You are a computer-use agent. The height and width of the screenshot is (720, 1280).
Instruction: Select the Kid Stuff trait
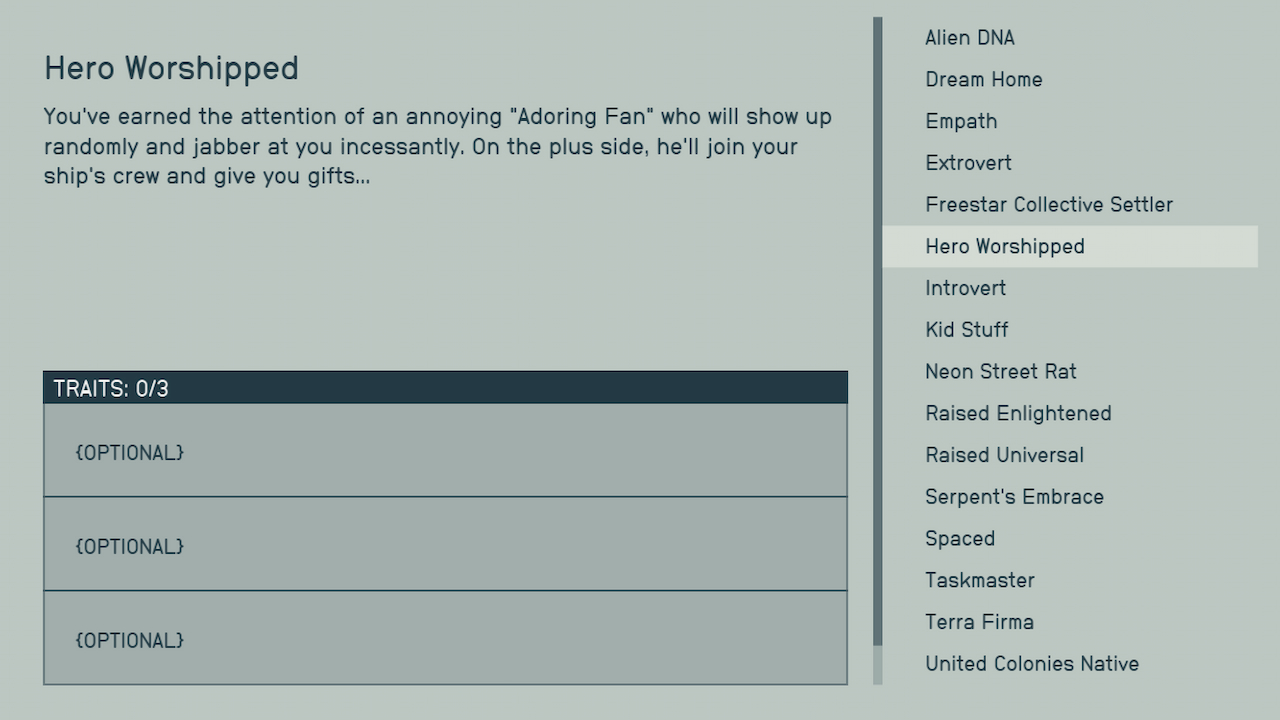966,330
